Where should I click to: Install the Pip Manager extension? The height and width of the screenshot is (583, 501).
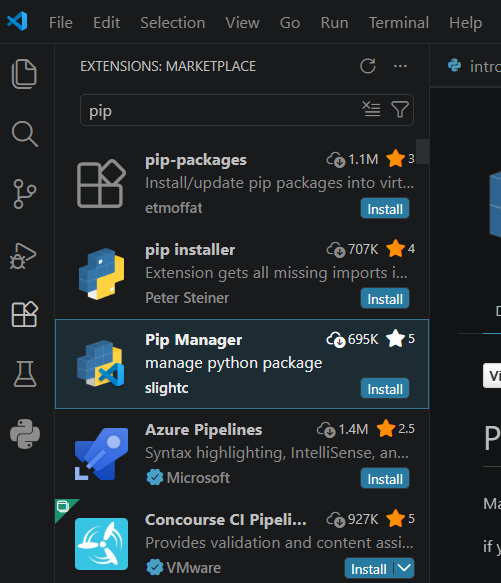click(385, 389)
